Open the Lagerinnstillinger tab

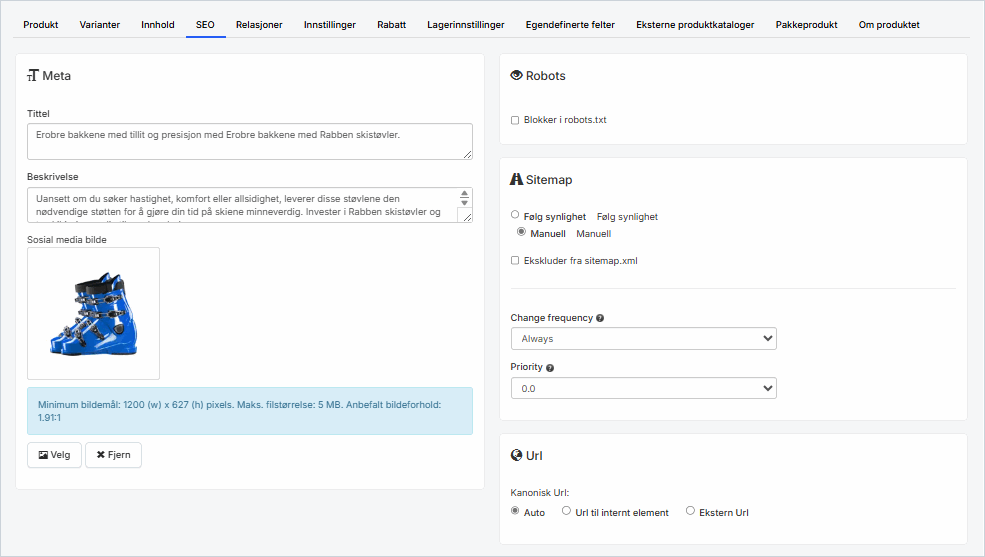465,24
